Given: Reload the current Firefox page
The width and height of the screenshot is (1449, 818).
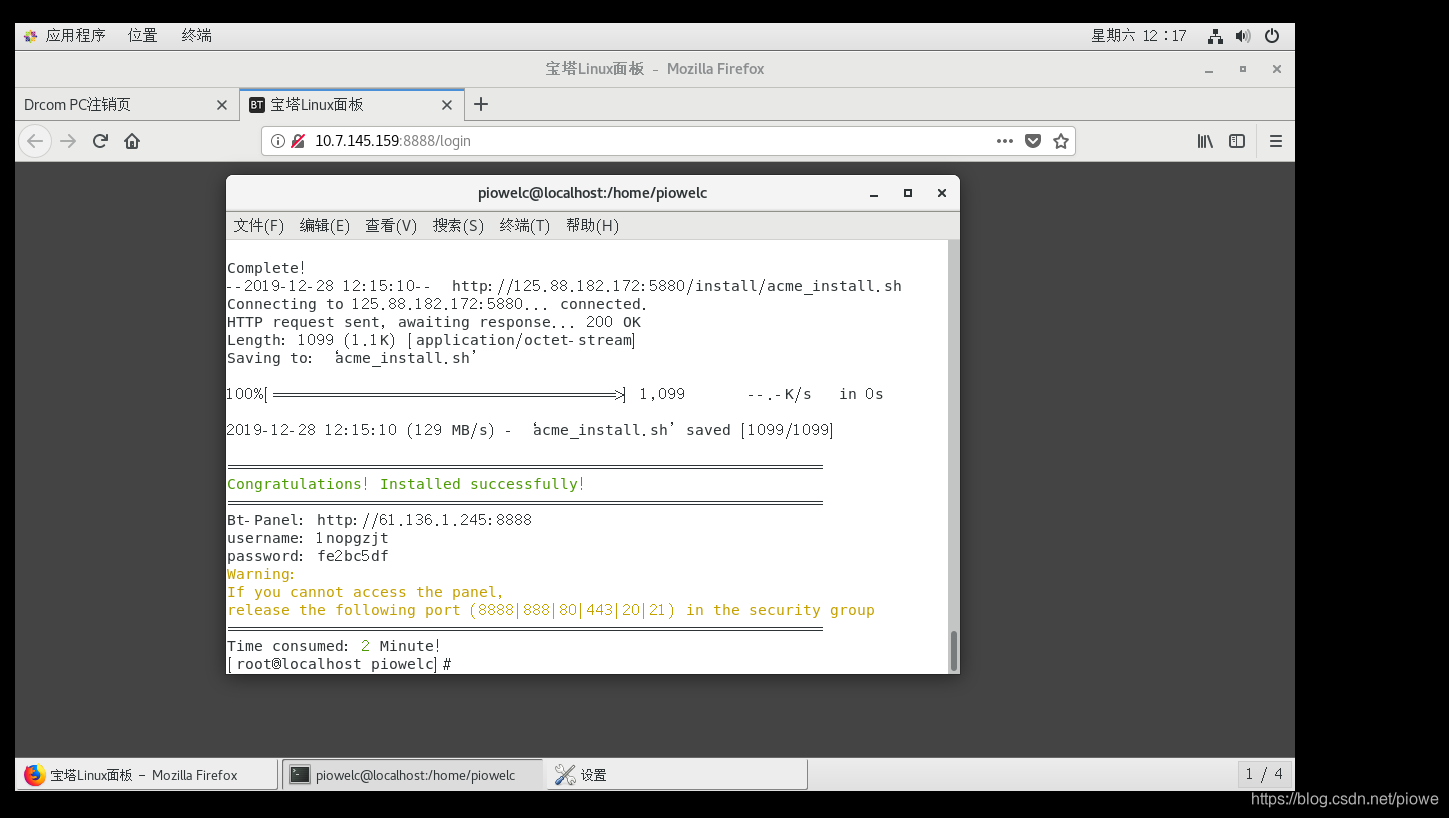Looking at the screenshot, I should (100, 141).
